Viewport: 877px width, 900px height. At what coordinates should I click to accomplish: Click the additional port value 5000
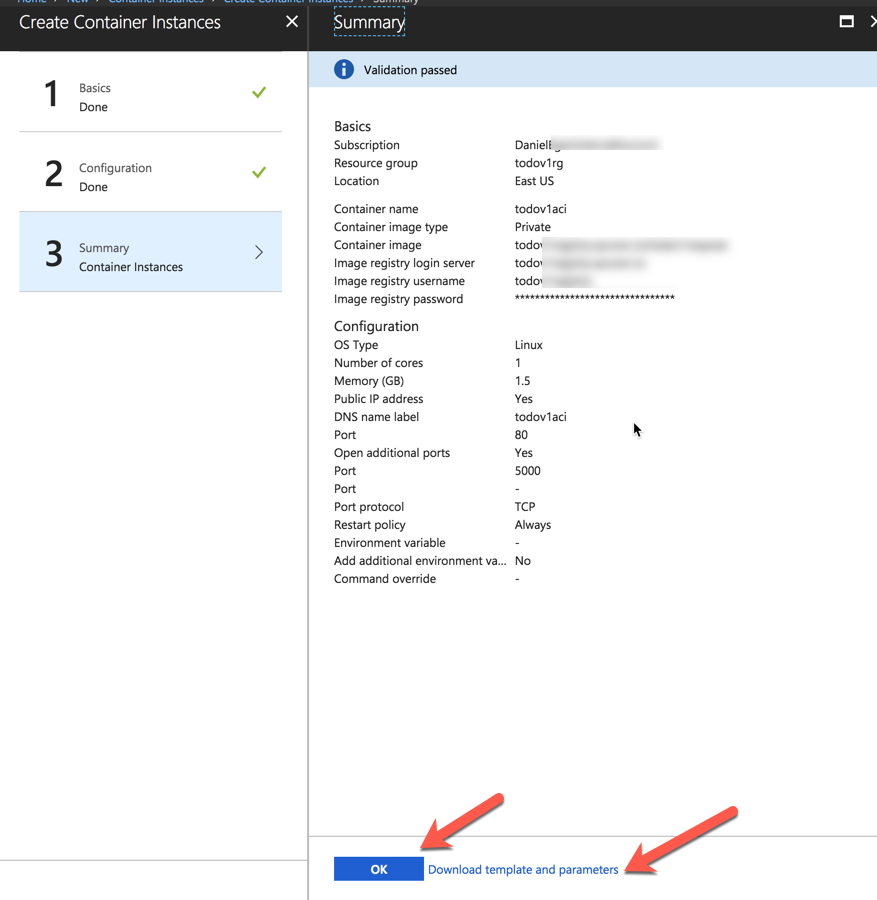527,471
